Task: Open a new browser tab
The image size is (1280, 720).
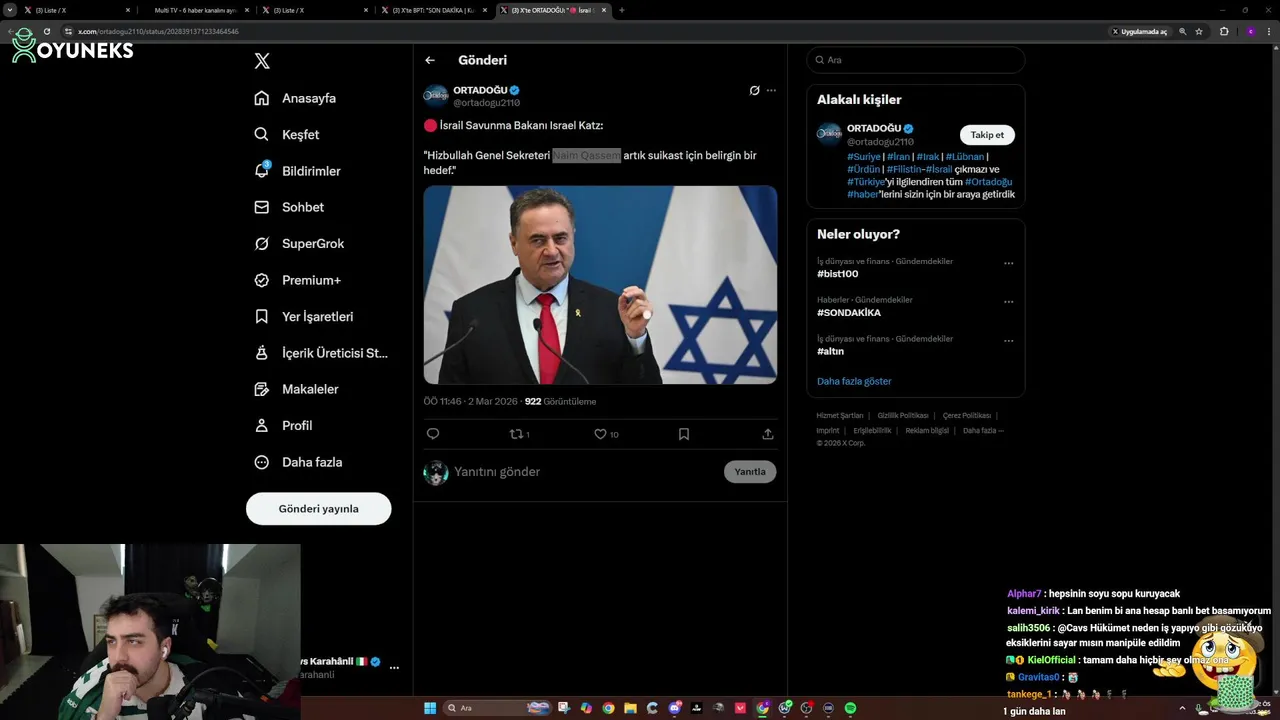Action: (x=621, y=10)
